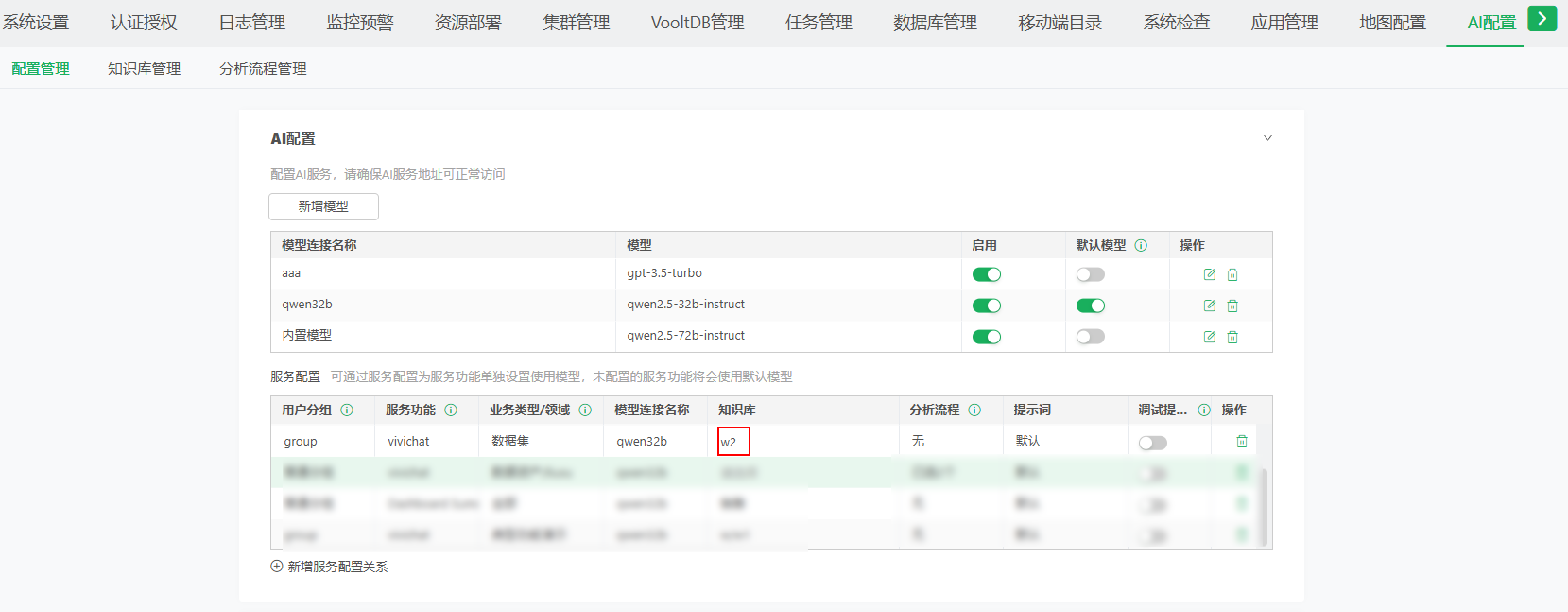Viewport: 1568px width, 612px height.
Task: Set aaa as the default model
Action: pyautogui.click(x=1090, y=274)
